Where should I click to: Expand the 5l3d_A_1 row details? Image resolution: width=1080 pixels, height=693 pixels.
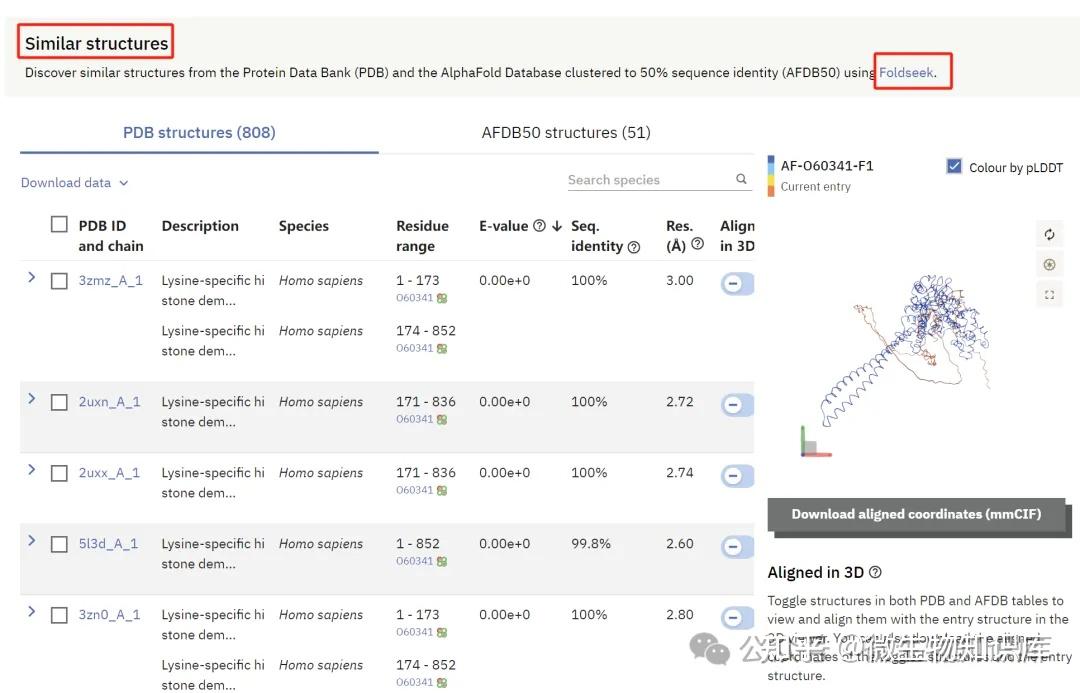tap(31, 541)
